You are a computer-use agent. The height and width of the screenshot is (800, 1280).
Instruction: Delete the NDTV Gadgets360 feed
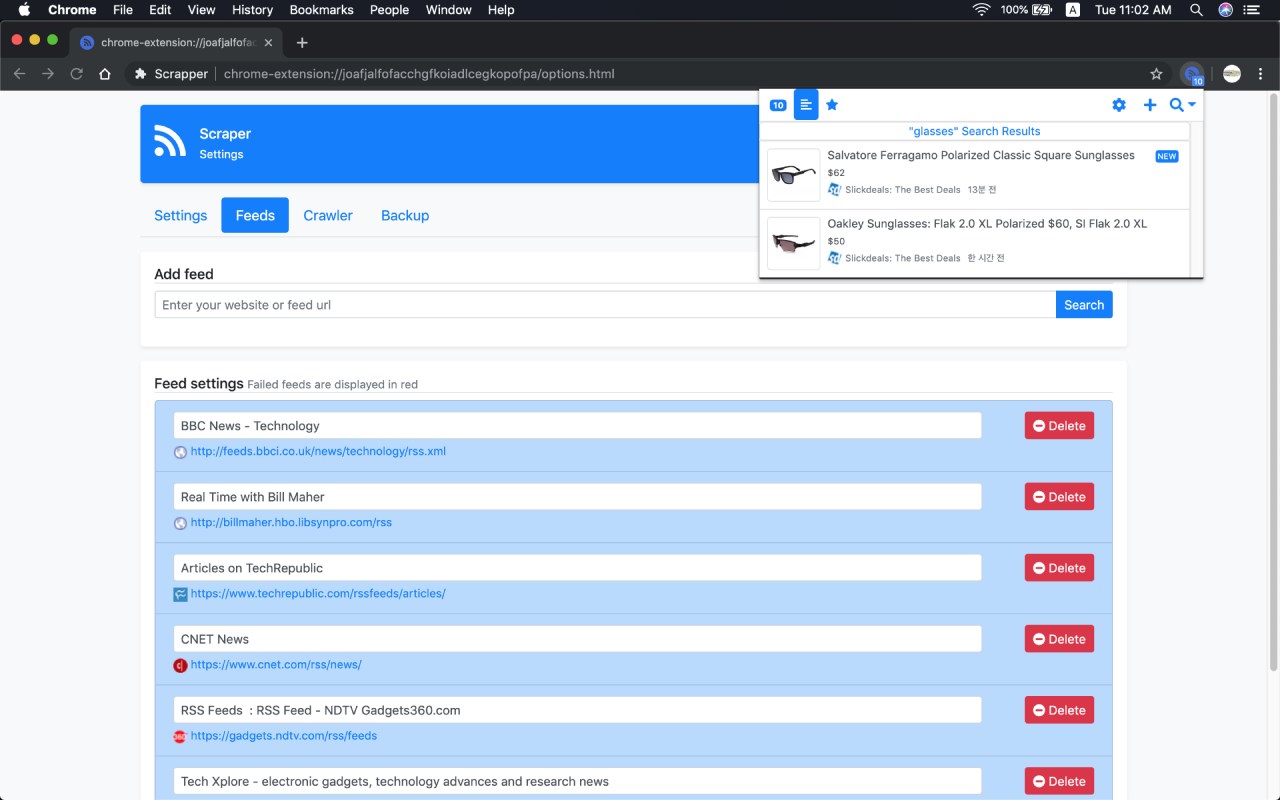(x=1059, y=710)
